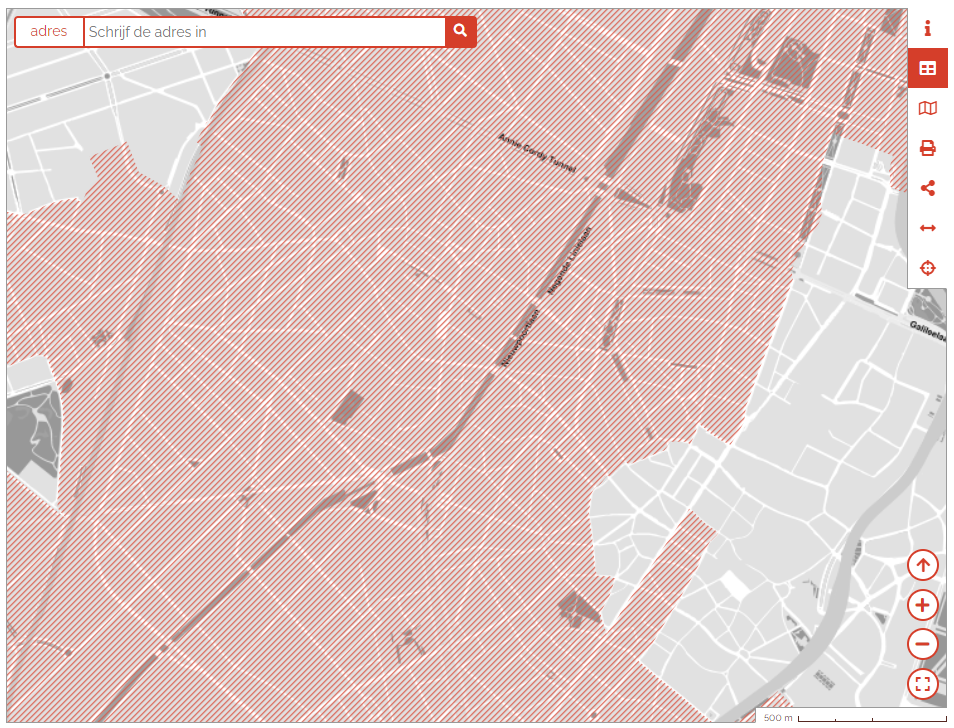Image resolution: width=954 pixels, height=728 pixels.
Task: Enter fullscreen using the brackets icon
Action: coord(922,684)
